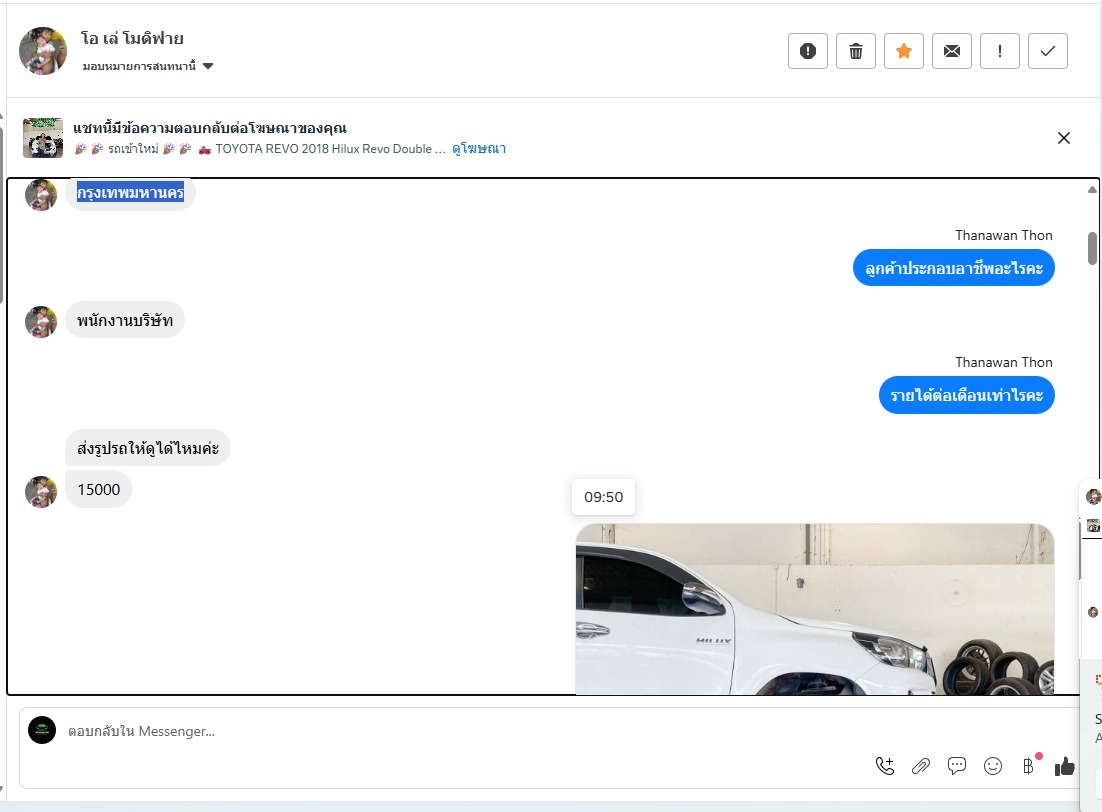
Task: Open the white Hilux car photo
Action: pyautogui.click(x=814, y=608)
